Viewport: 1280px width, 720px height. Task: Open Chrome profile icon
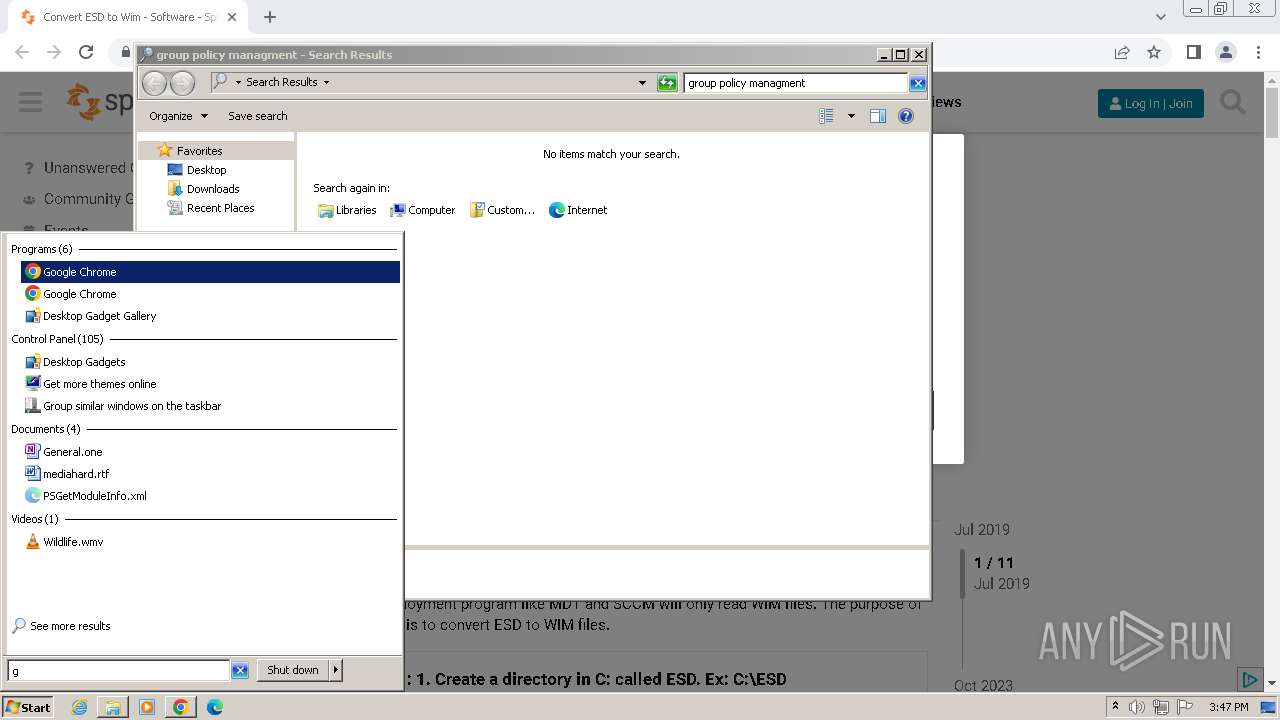pyautogui.click(x=1225, y=52)
